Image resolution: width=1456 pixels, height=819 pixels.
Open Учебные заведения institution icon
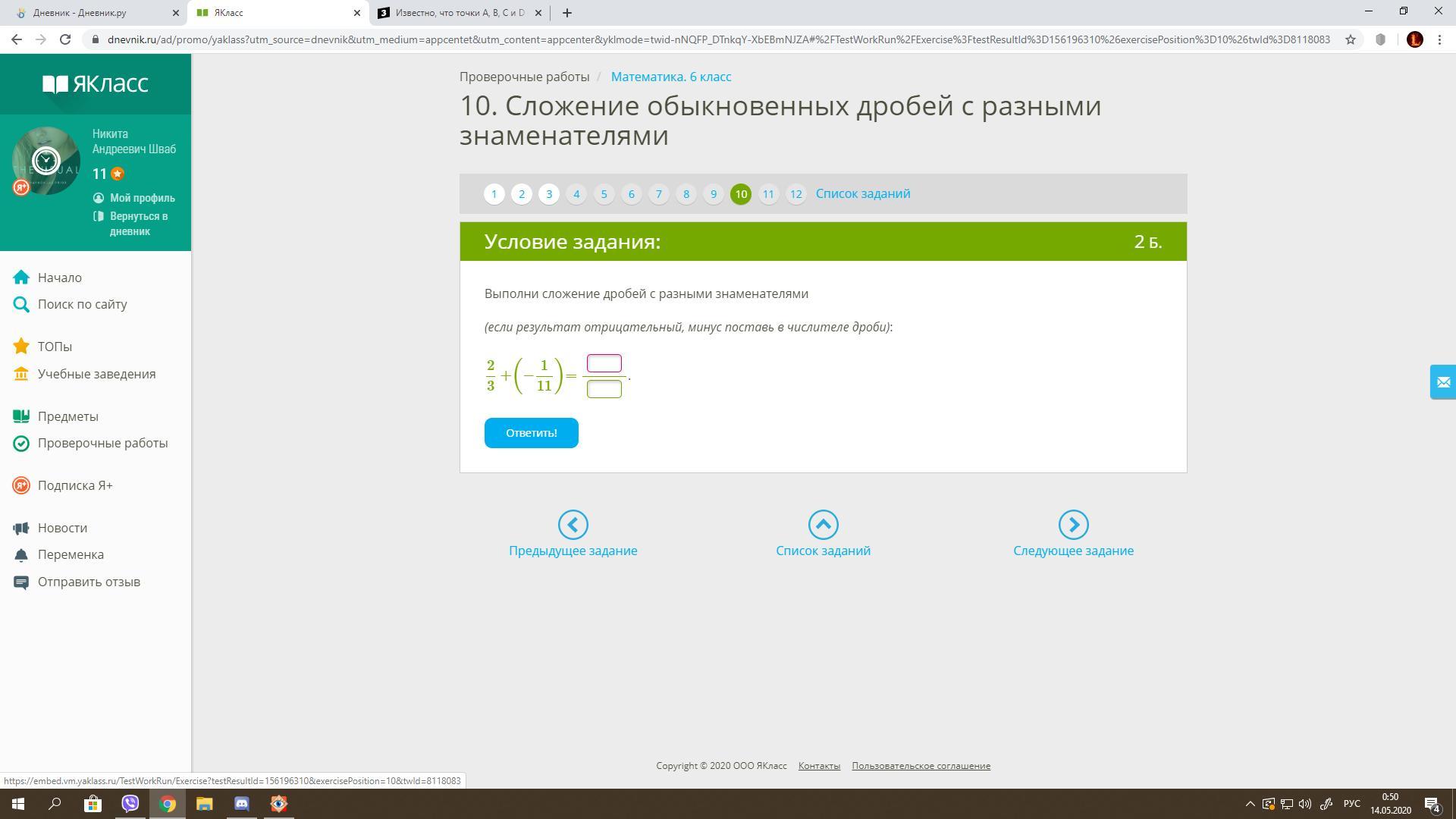pos(21,374)
